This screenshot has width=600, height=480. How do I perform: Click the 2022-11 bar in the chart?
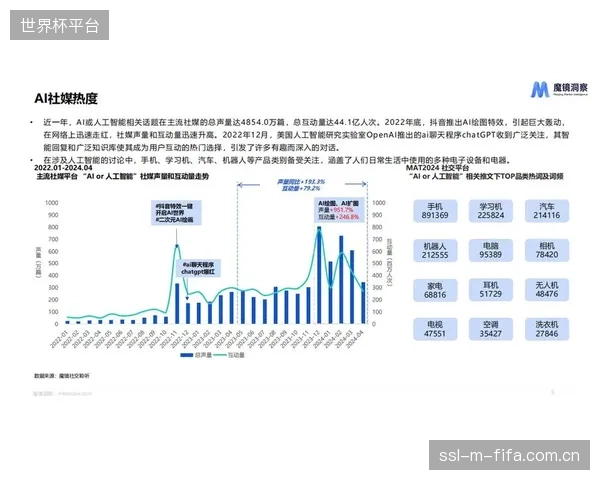click(x=177, y=304)
